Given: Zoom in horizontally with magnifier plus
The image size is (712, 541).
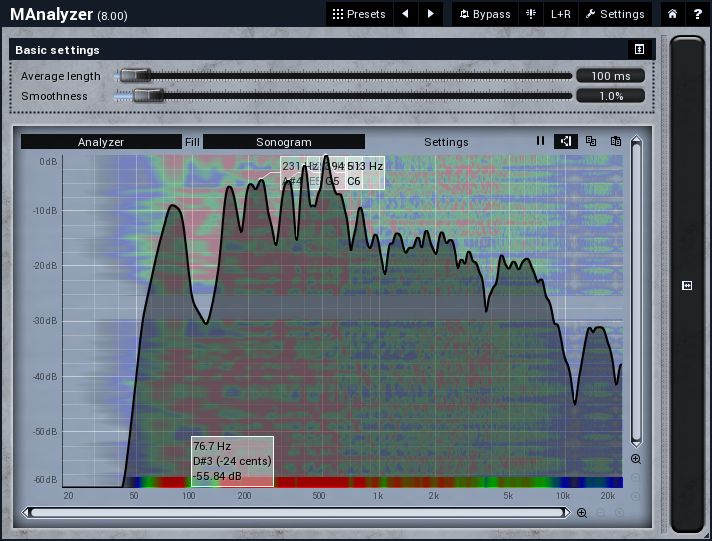Looking at the screenshot, I should coord(582,513).
